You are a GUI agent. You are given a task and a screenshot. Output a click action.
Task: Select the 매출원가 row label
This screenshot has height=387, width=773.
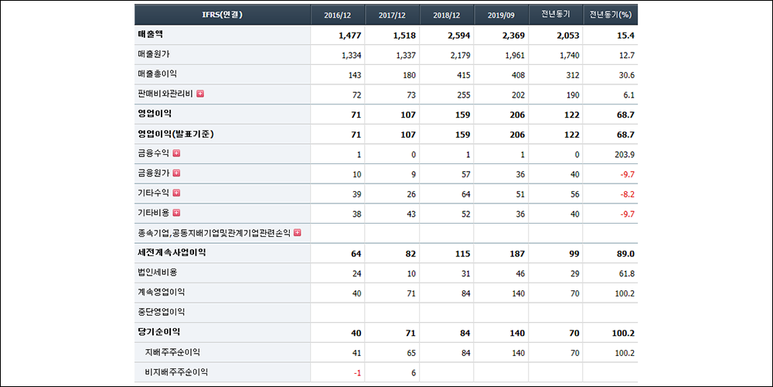tap(154, 54)
